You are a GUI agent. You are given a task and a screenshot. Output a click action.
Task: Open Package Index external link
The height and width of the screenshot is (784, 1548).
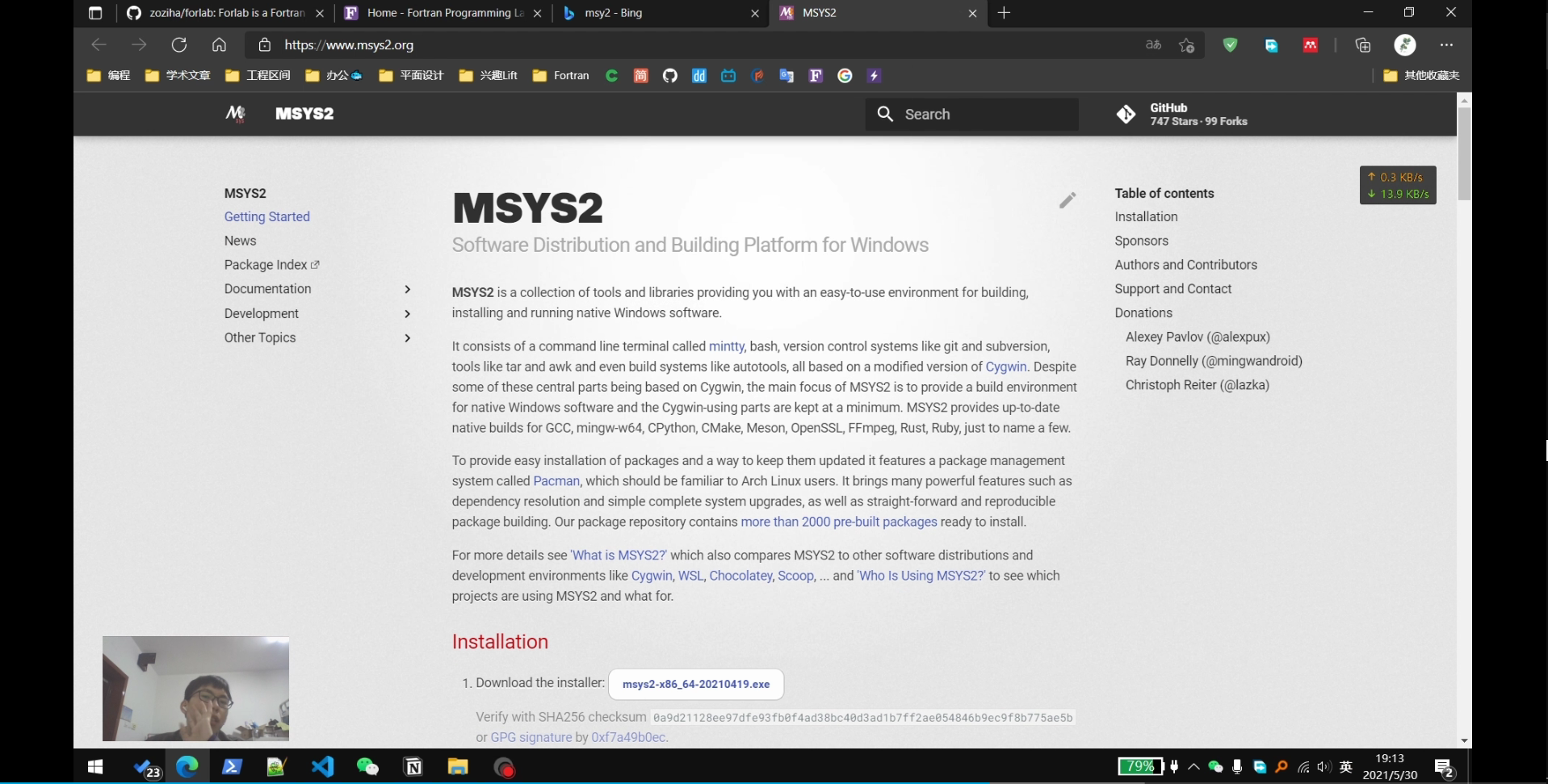[x=272, y=265]
